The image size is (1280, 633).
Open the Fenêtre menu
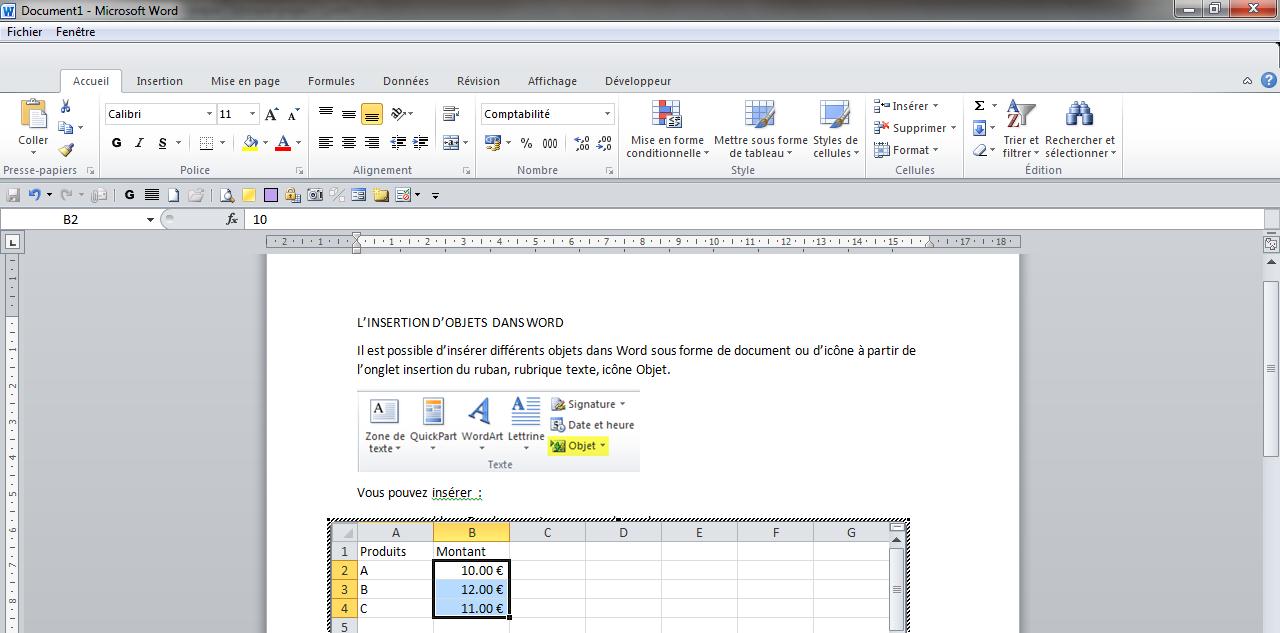[76, 32]
